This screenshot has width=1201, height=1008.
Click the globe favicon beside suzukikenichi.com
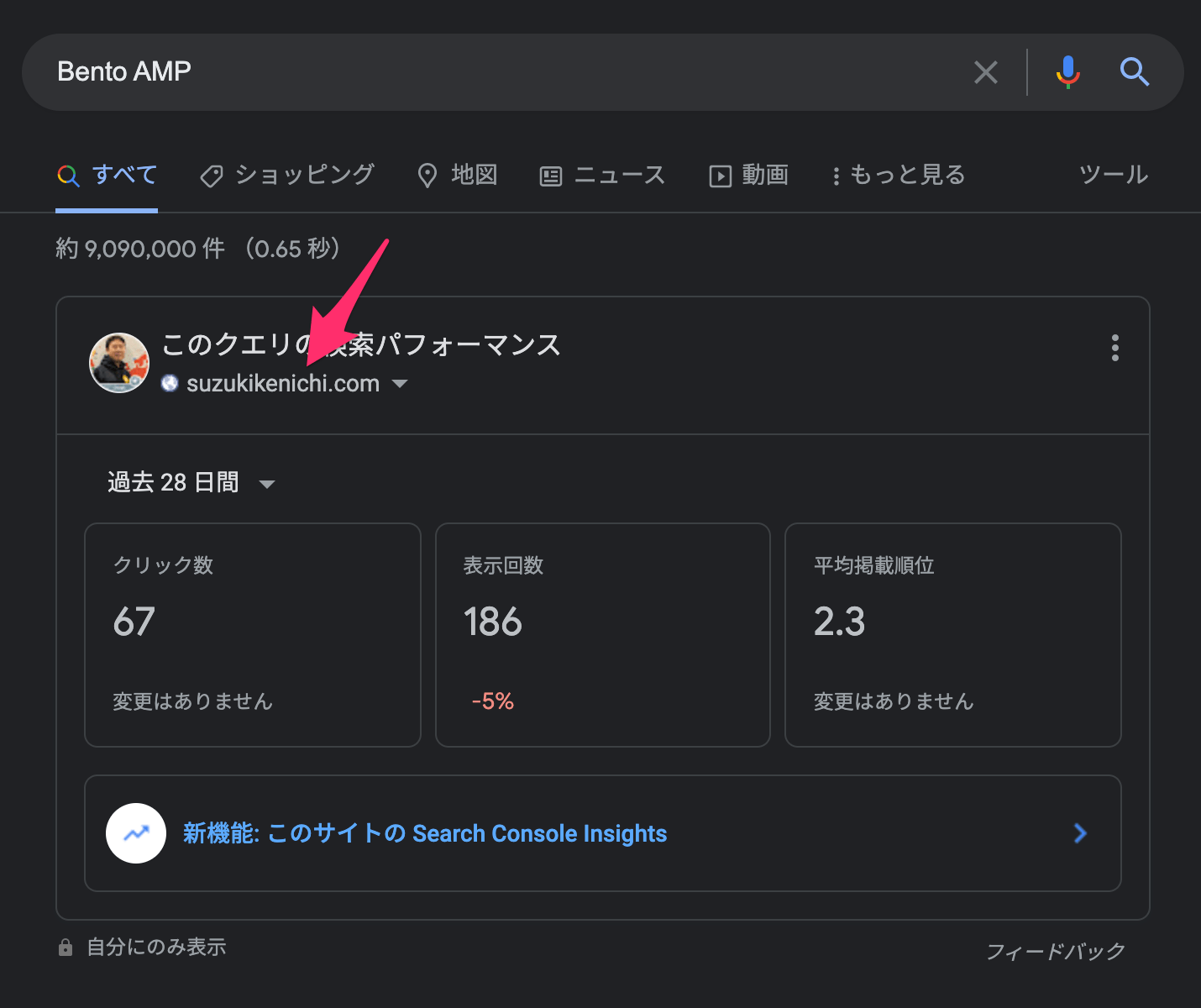[x=170, y=383]
